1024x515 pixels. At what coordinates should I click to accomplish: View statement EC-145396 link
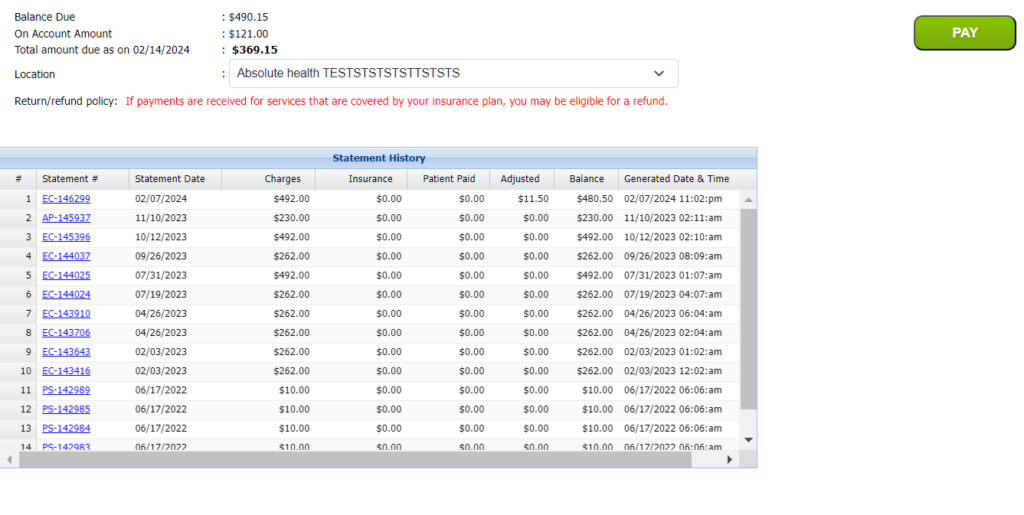[x=66, y=237]
